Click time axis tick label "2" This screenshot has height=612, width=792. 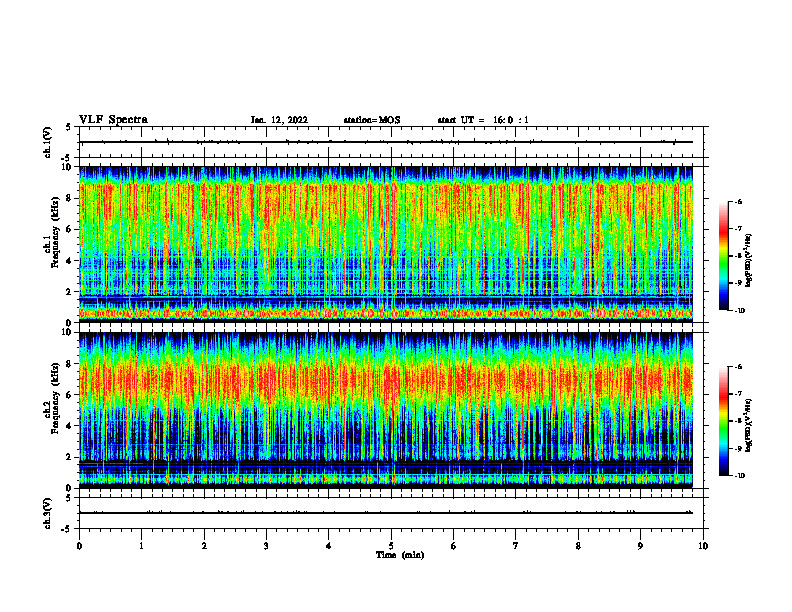coord(204,546)
